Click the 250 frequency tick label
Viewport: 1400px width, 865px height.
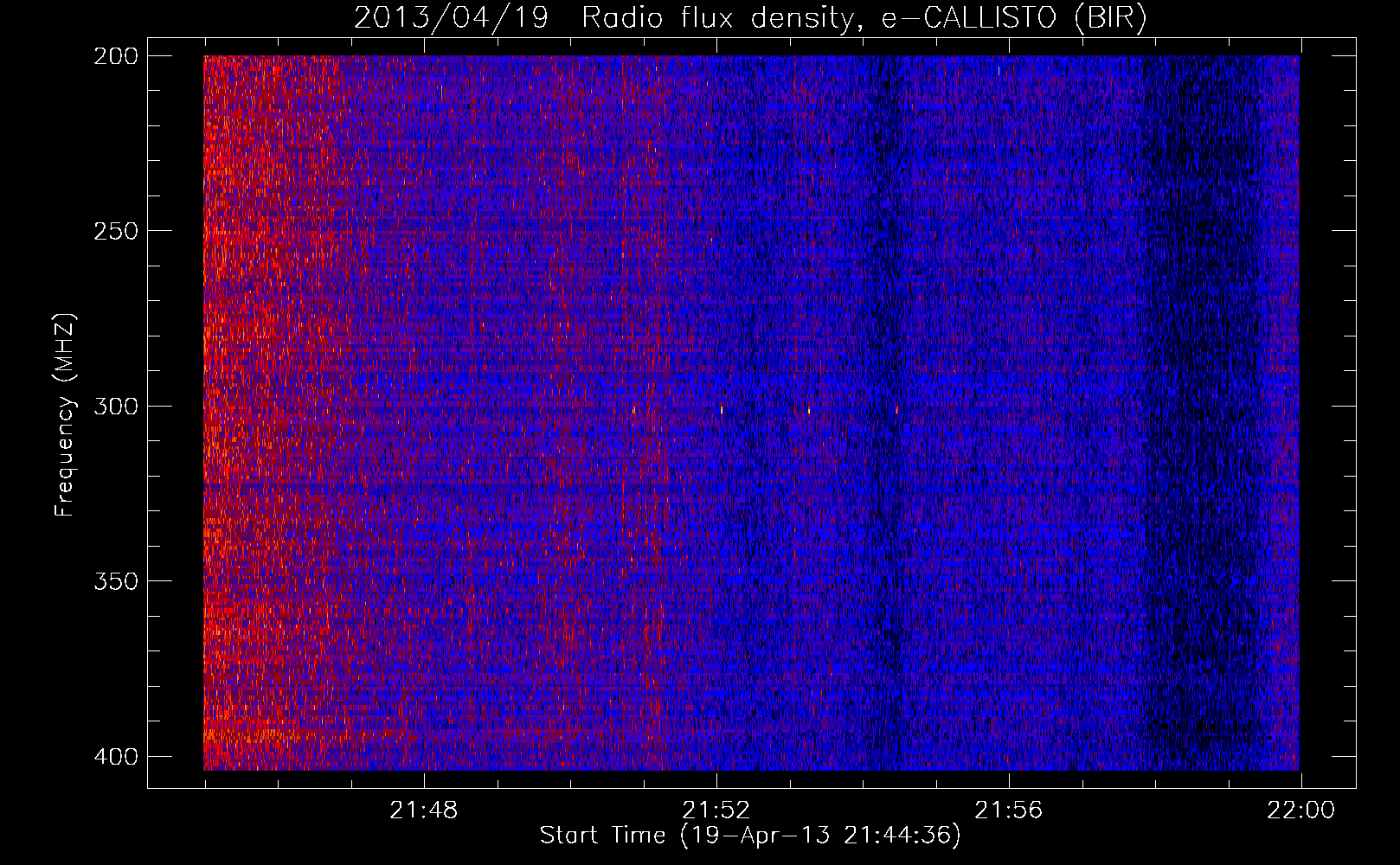click(115, 231)
